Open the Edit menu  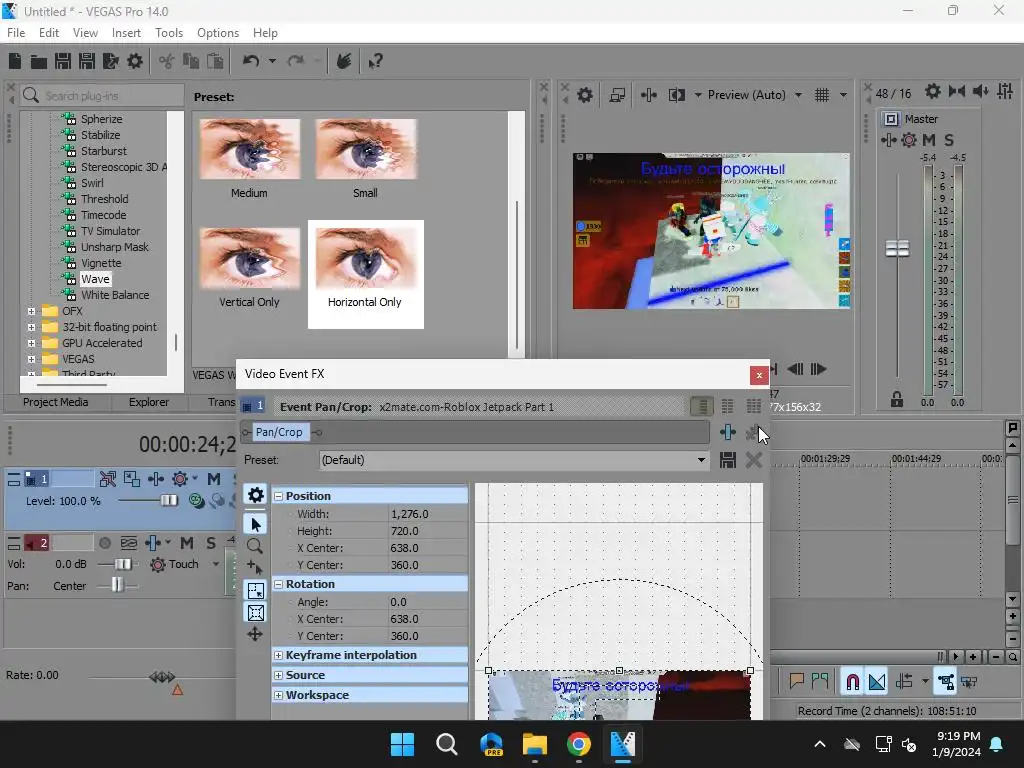tap(48, 33)
